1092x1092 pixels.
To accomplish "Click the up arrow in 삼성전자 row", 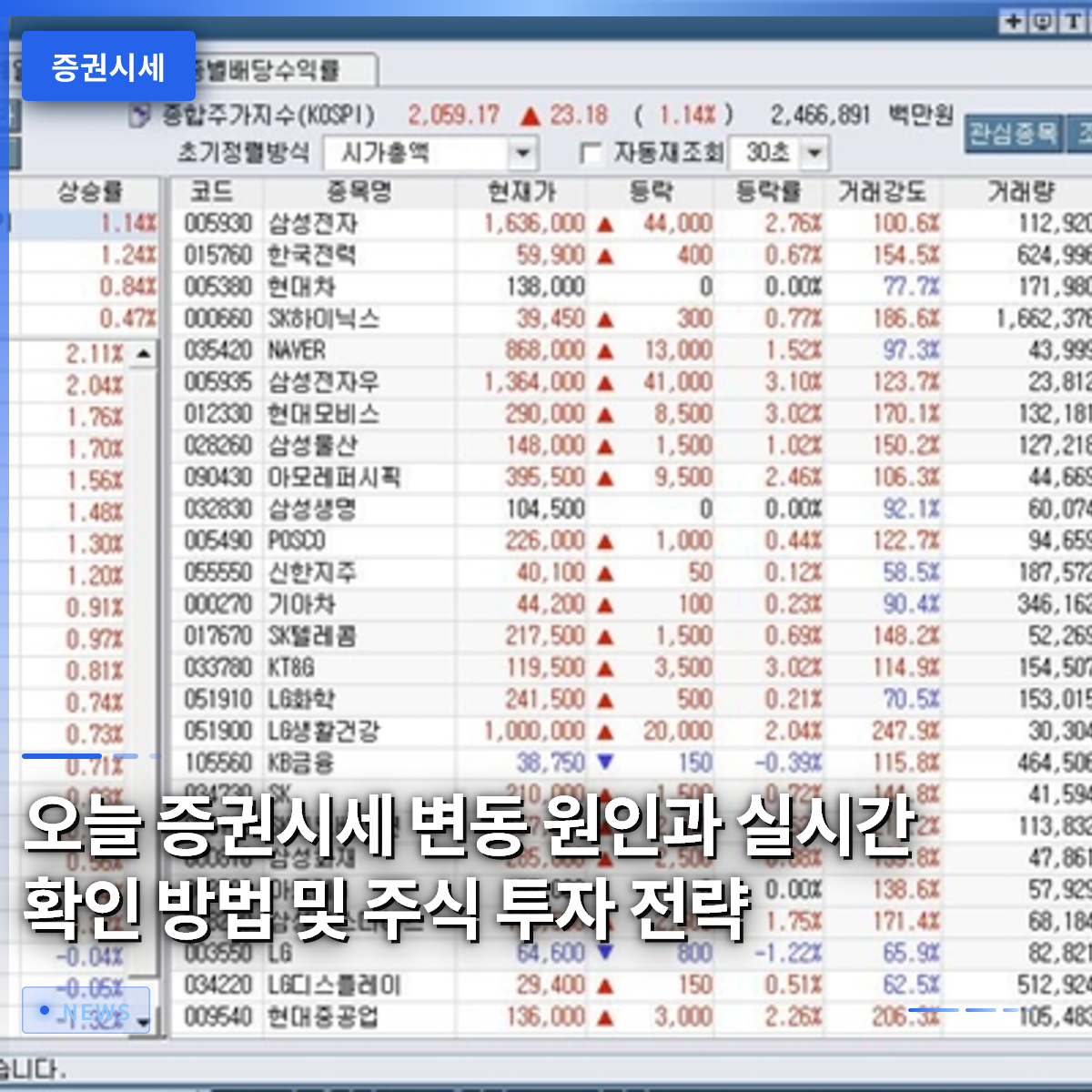I will 606,224.
